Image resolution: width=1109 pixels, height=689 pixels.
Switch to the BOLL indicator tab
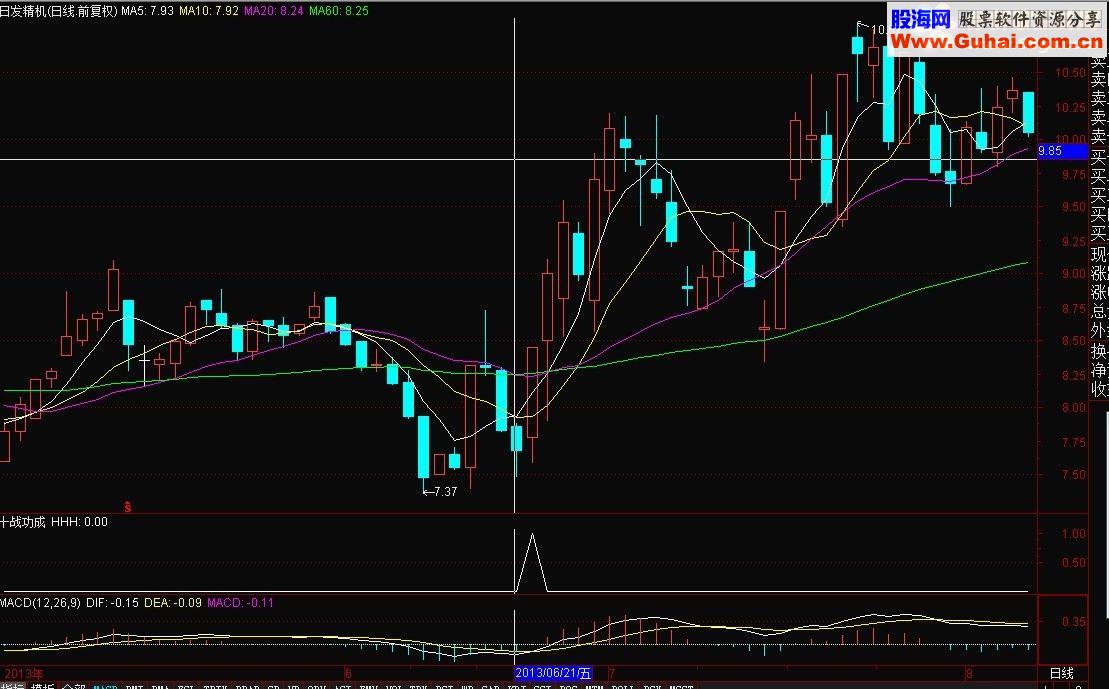(x=622, y=686)
